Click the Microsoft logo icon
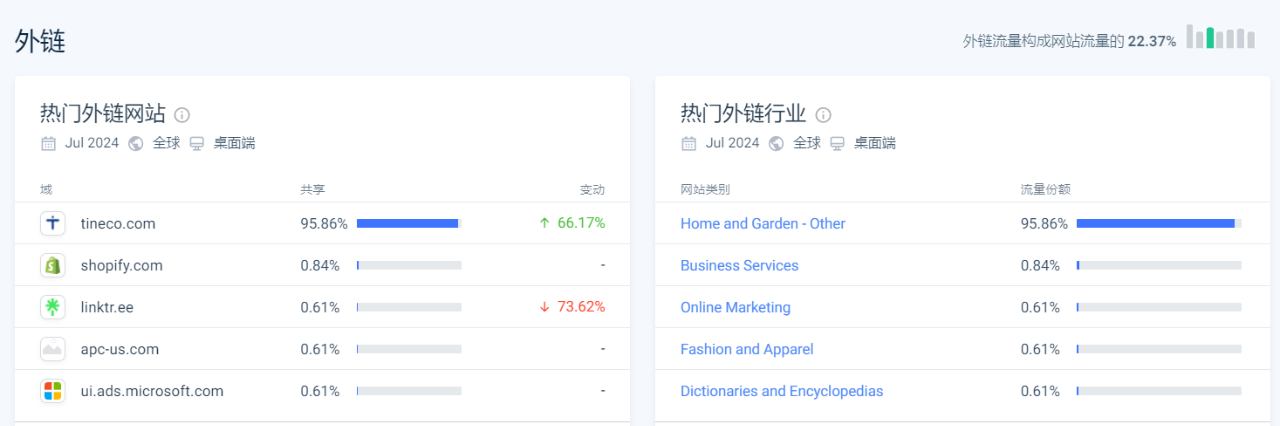 [x=53, y=391]
